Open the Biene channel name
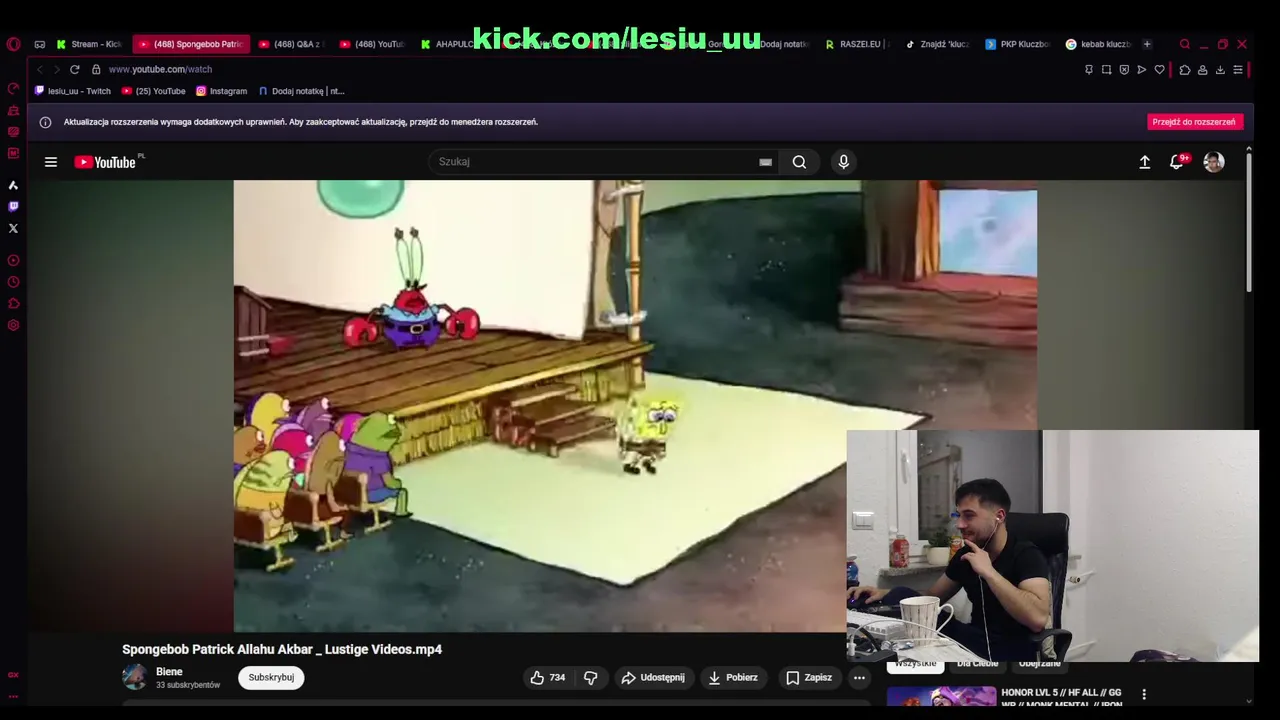Viewport: 1280px width, 720px height. tap(169, 672)
